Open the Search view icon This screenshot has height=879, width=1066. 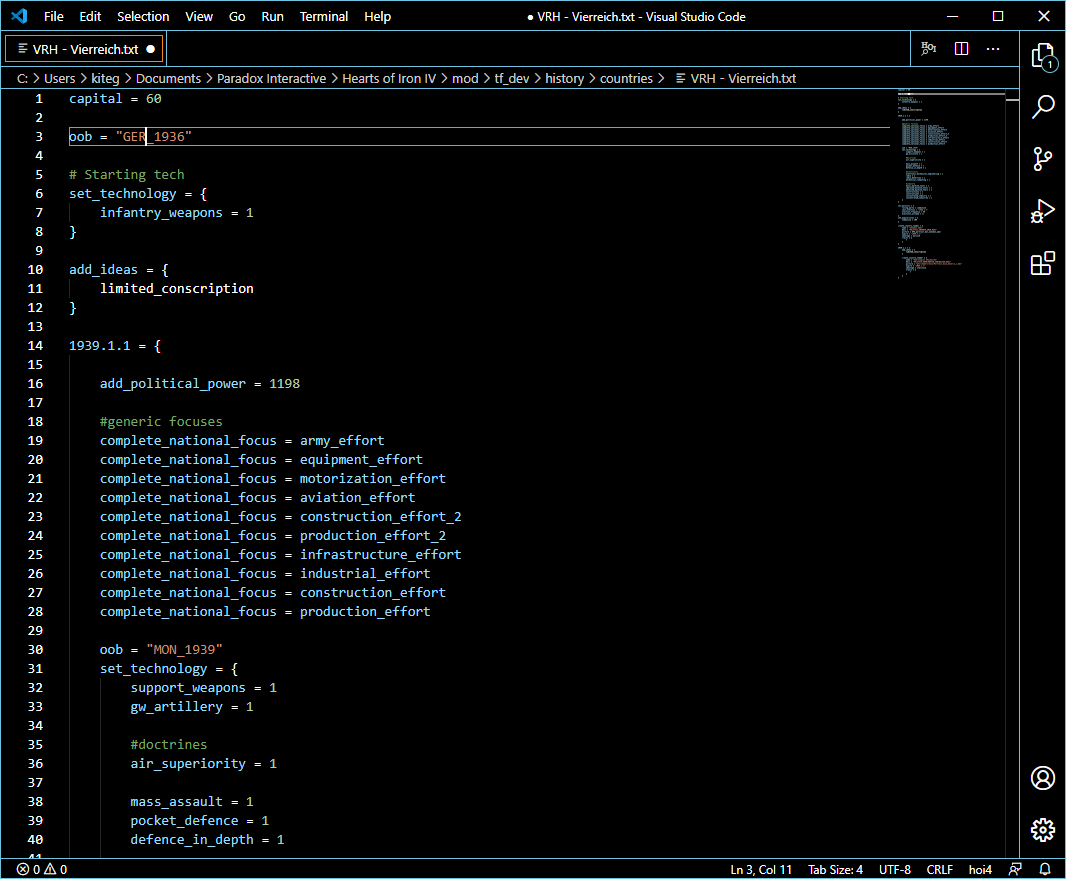click(1043, 107)
